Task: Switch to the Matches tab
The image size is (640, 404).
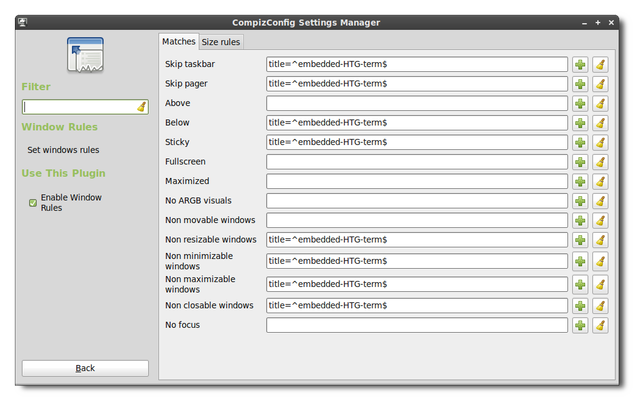Action: tap(179, 42)
